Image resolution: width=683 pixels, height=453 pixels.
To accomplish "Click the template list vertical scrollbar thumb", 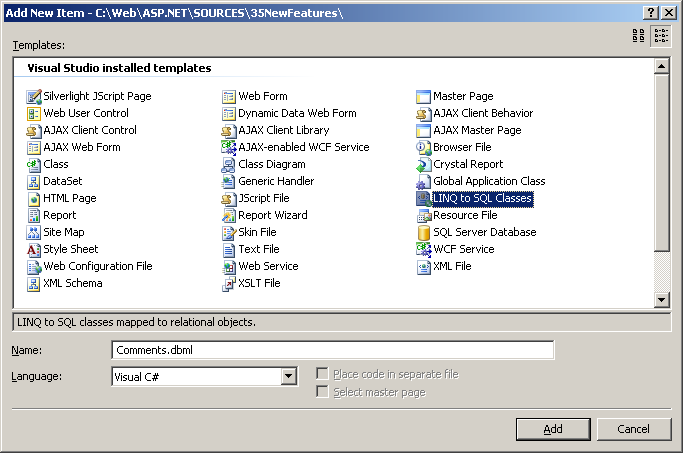I will 661,162.
